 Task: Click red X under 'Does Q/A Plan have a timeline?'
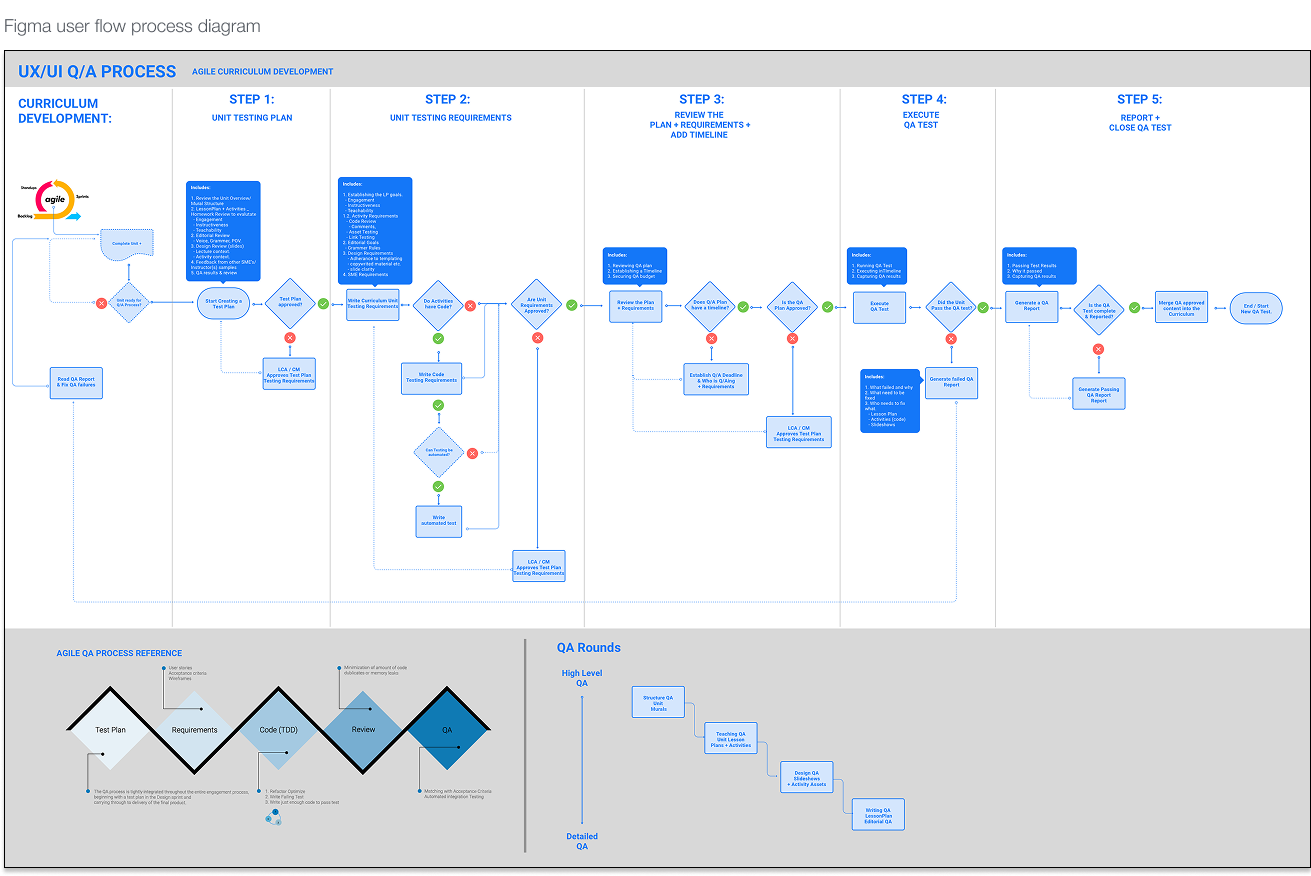coord(711,338)
